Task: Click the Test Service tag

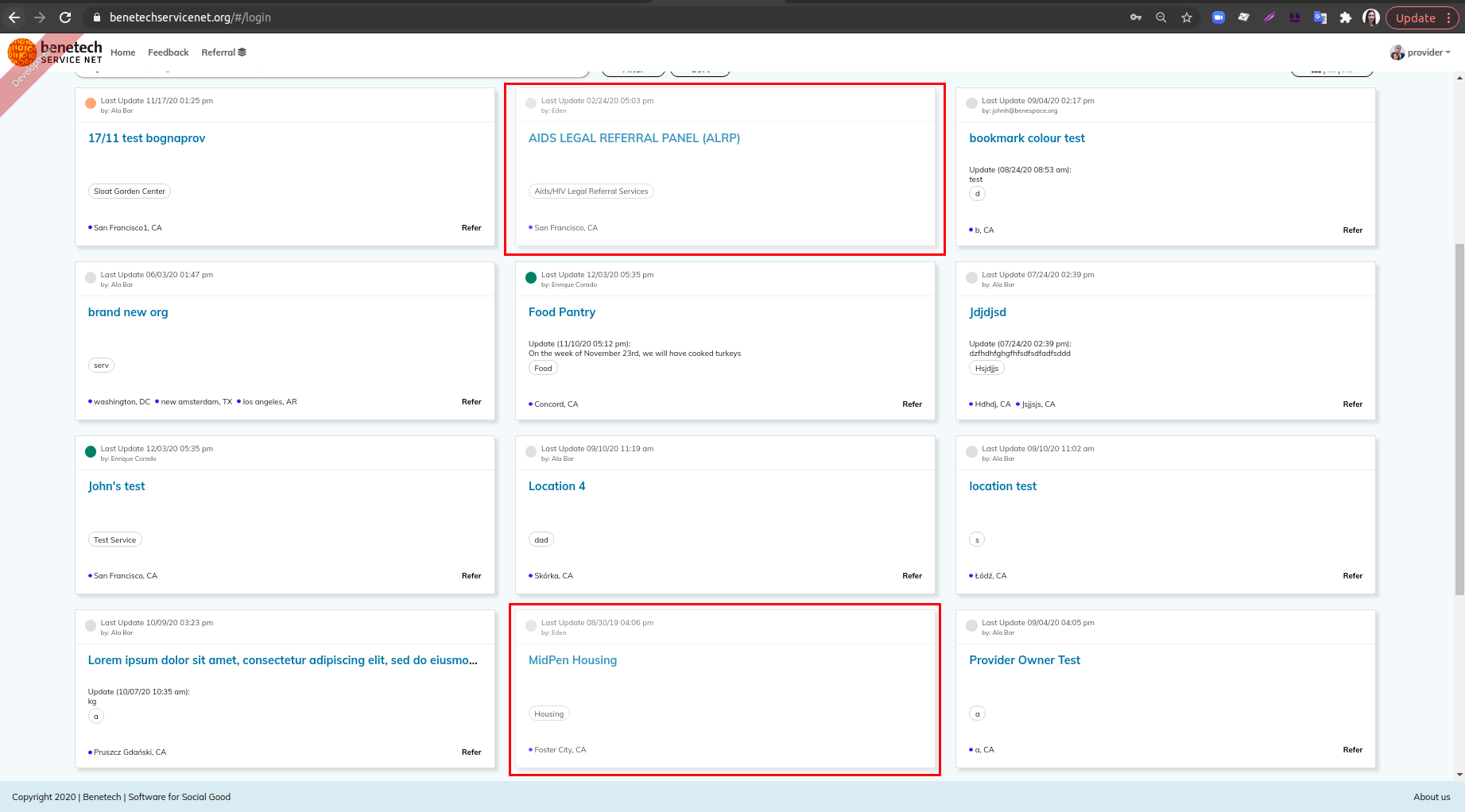Action: tap(114, 540)
